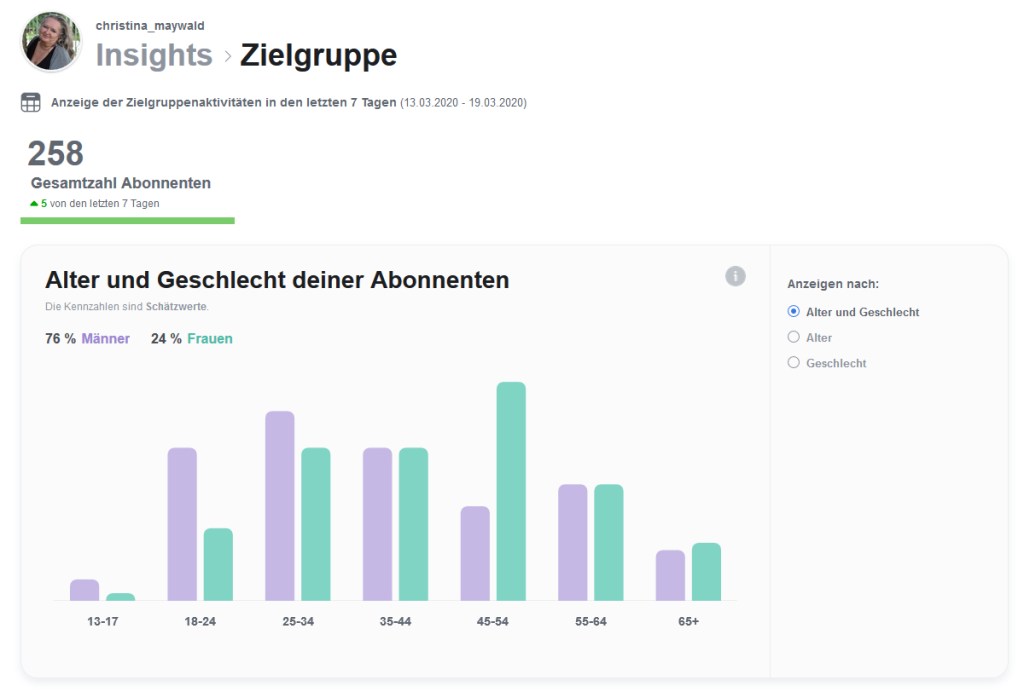1024x692 pixels.
Task: Click the purple bar for 25-34
Action: [280, 505]
